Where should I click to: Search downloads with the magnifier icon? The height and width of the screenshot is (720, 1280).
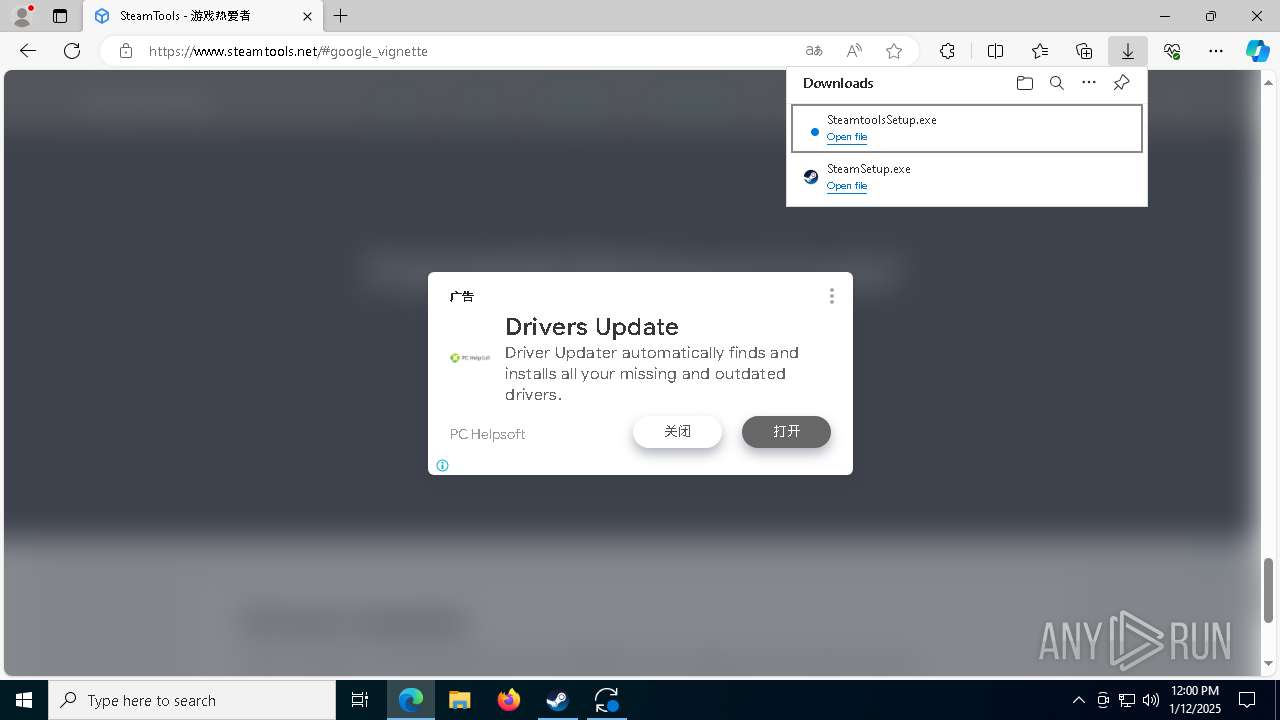(1056, 83)
